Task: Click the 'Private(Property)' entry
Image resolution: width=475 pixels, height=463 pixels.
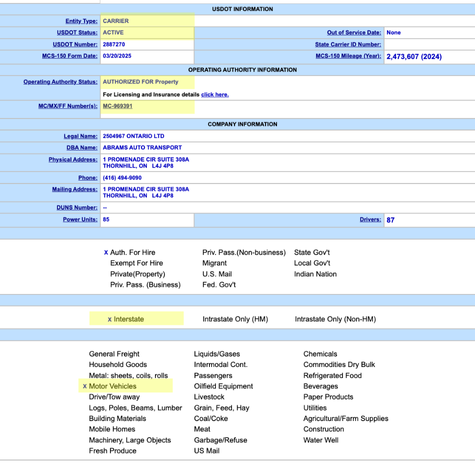Action: (138, 274)
